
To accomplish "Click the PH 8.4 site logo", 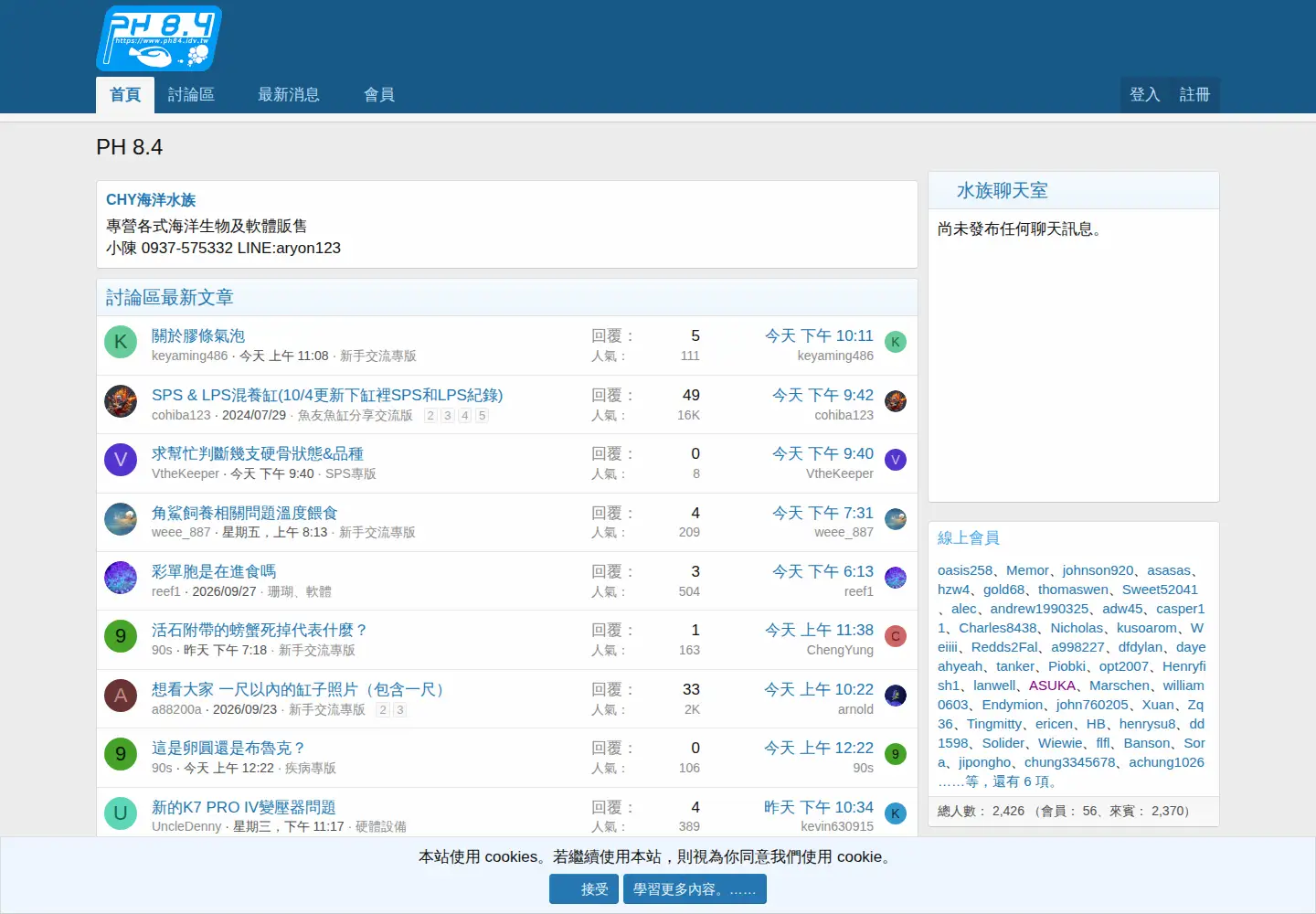I will (x=159, y=38).
